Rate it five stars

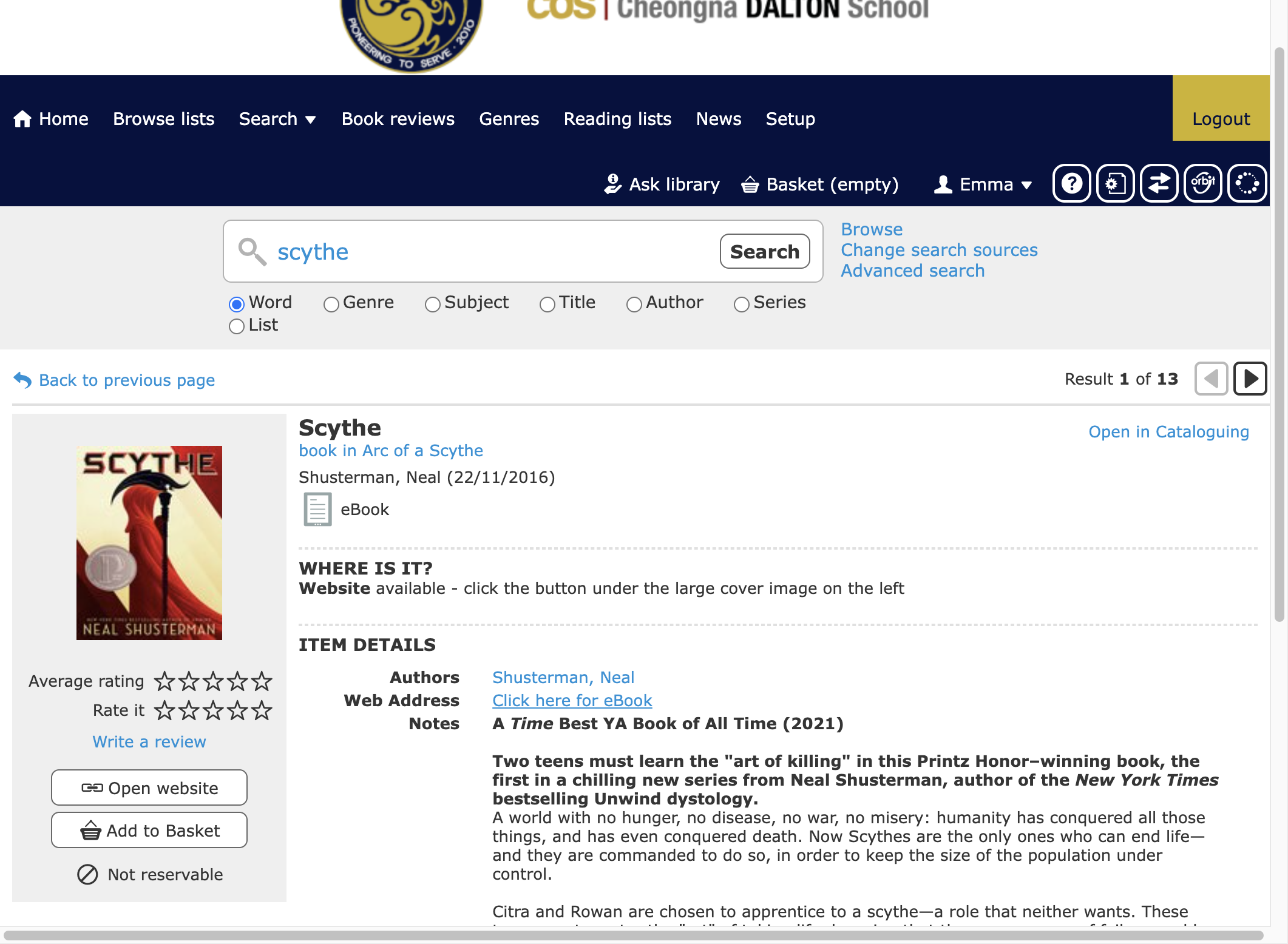tap(262, 710)
